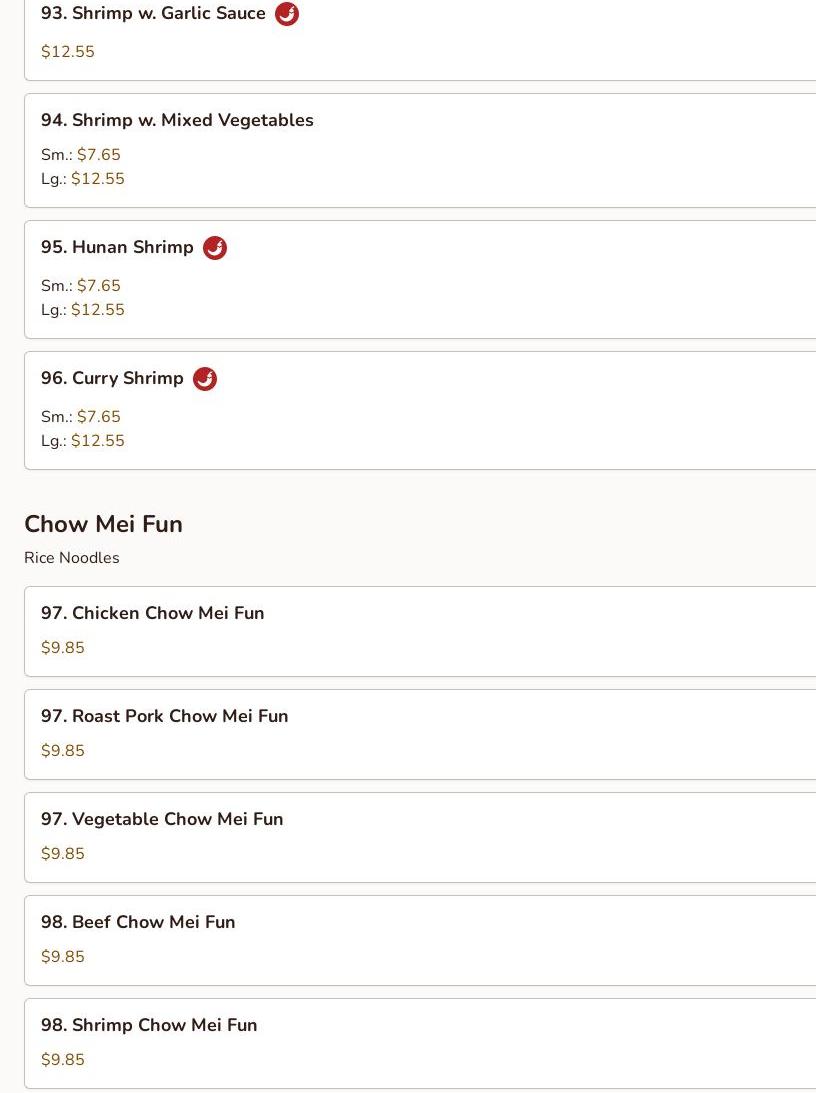
Task: Click large price of Hunan Shrimp
Action: point(97,310)
